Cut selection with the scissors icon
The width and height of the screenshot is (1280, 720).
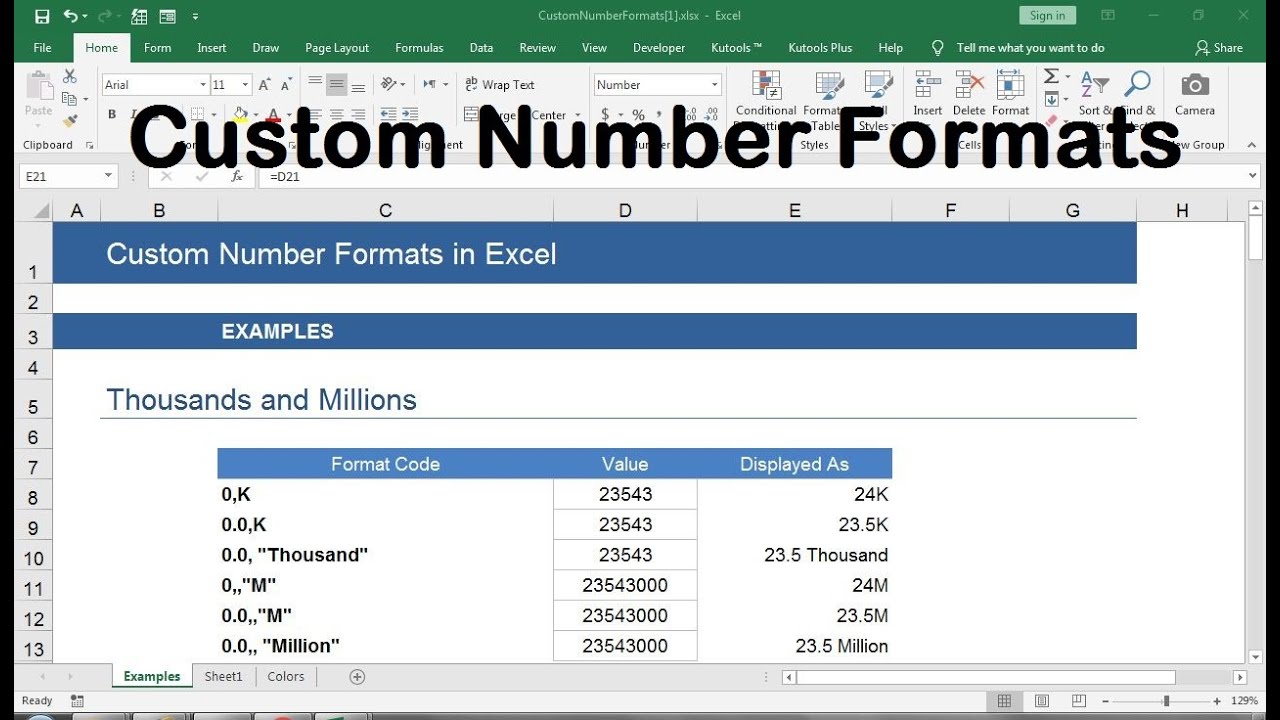coord(70,76)
